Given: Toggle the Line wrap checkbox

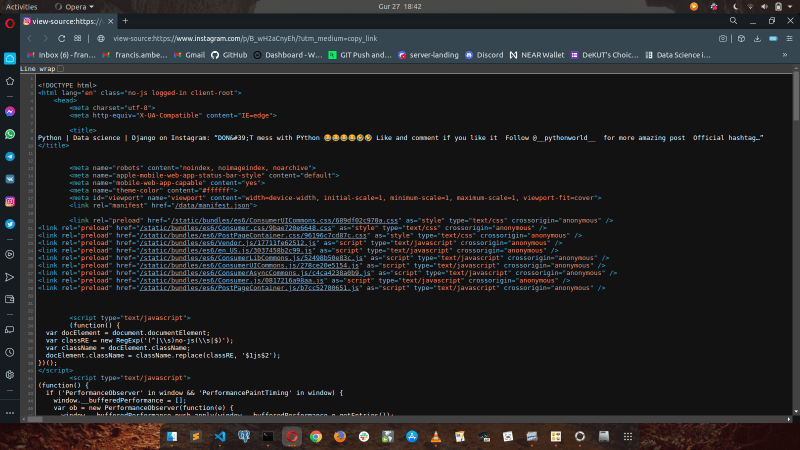Looking at the screenshot, I should click(x=61, y=68).
